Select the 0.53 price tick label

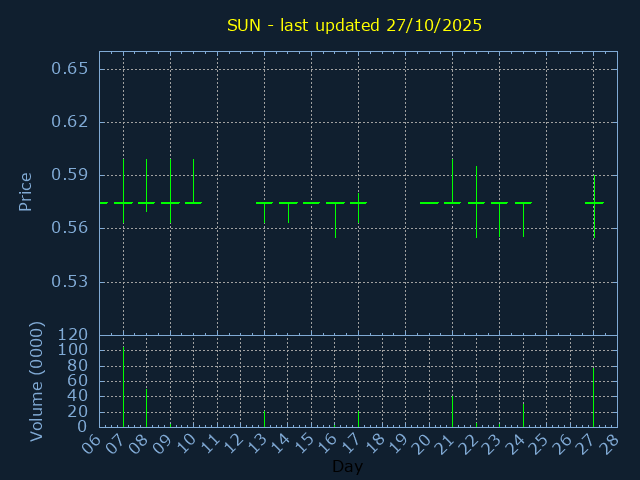(70, 281)
